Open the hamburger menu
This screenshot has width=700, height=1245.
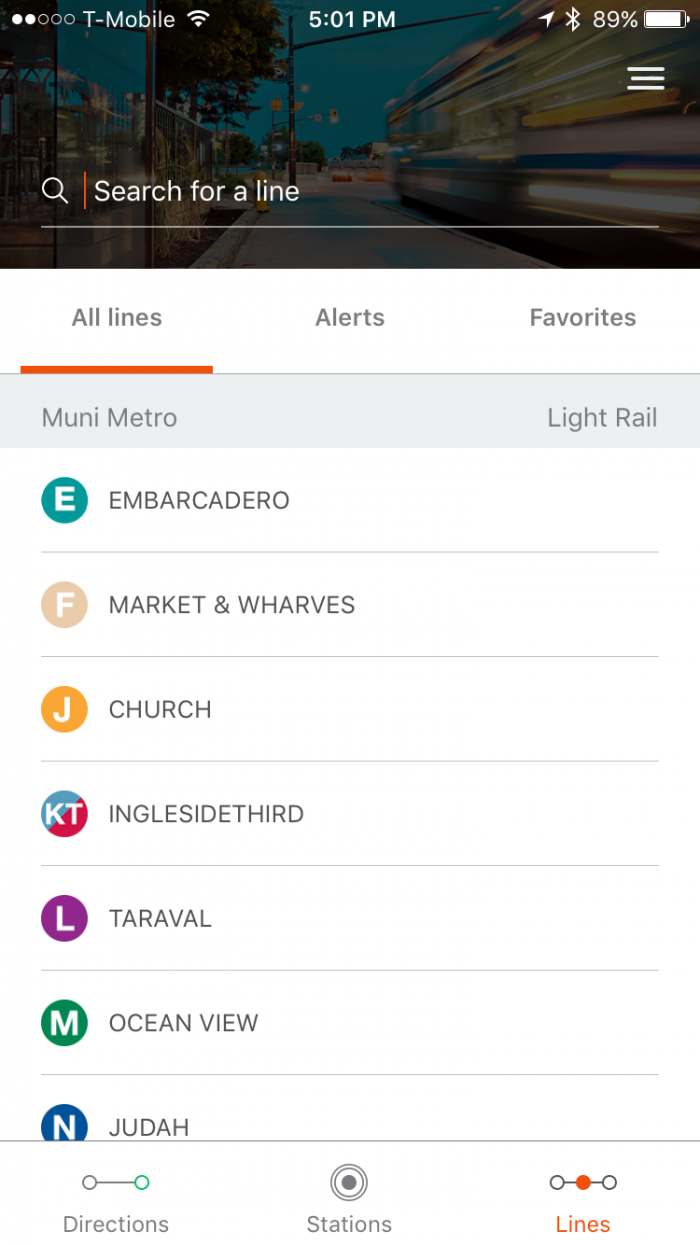(x=646, y=78)
